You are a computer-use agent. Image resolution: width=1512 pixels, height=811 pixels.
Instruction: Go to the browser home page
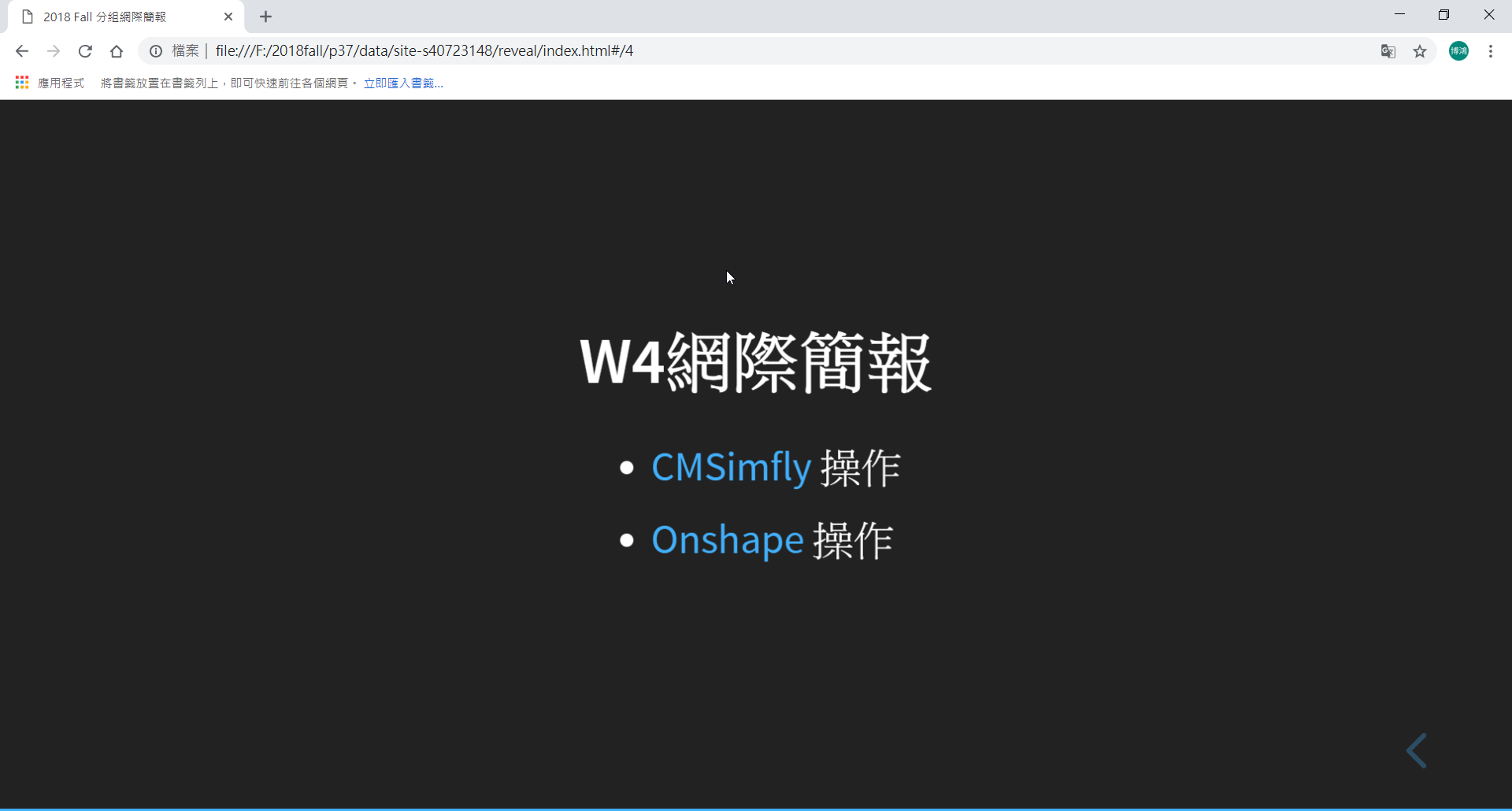(117, 51)
